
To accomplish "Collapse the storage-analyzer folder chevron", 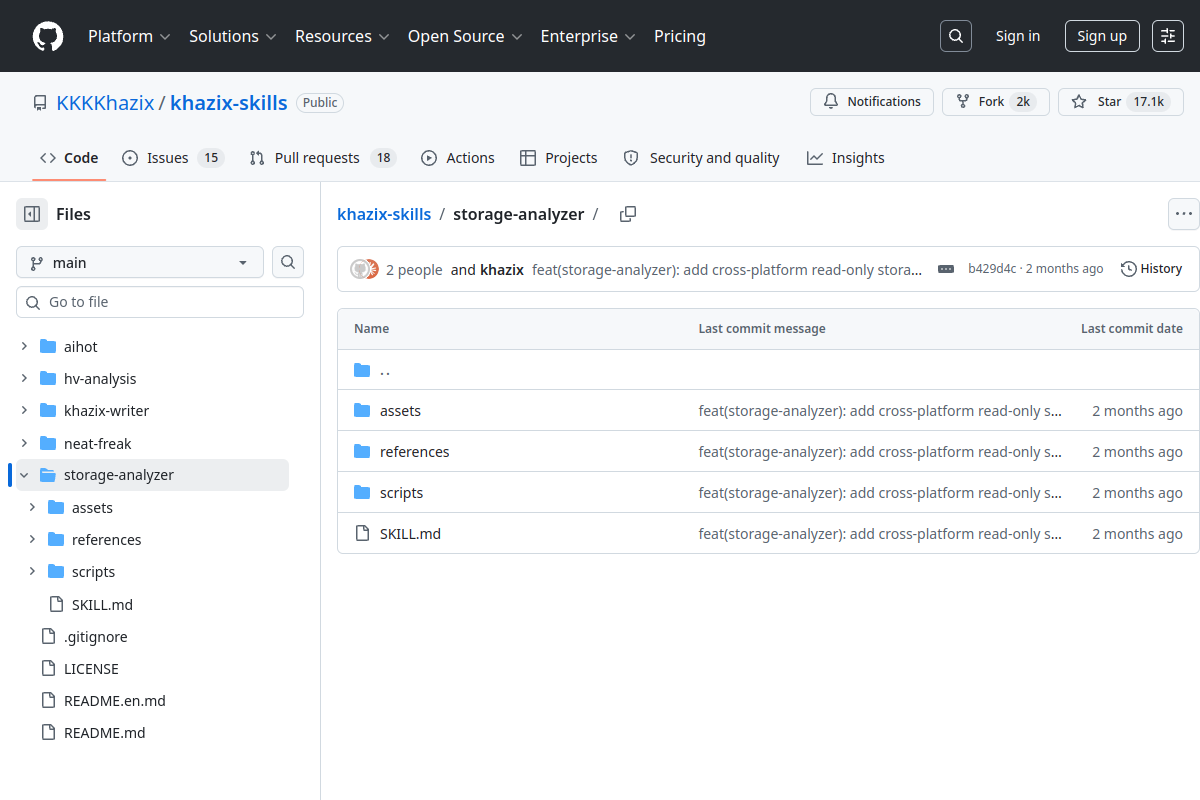I will [24, 475].
